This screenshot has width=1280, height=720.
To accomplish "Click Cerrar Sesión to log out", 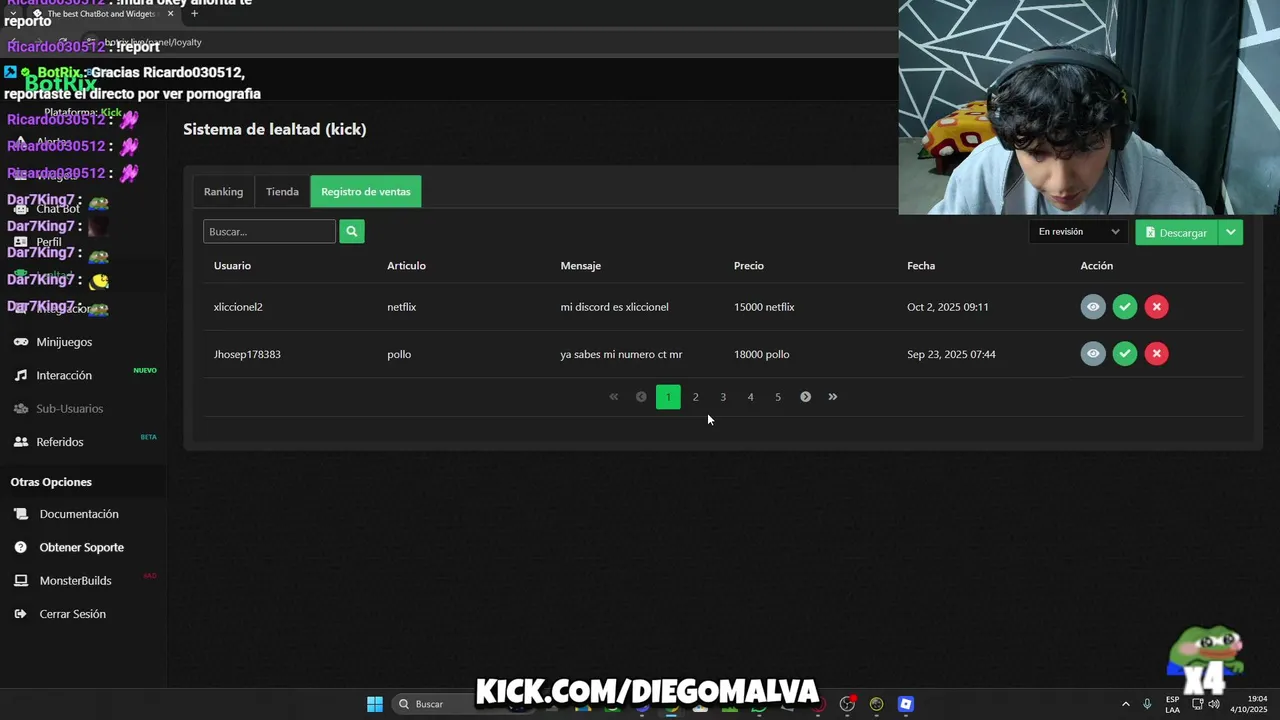I will tap(72, 614).
